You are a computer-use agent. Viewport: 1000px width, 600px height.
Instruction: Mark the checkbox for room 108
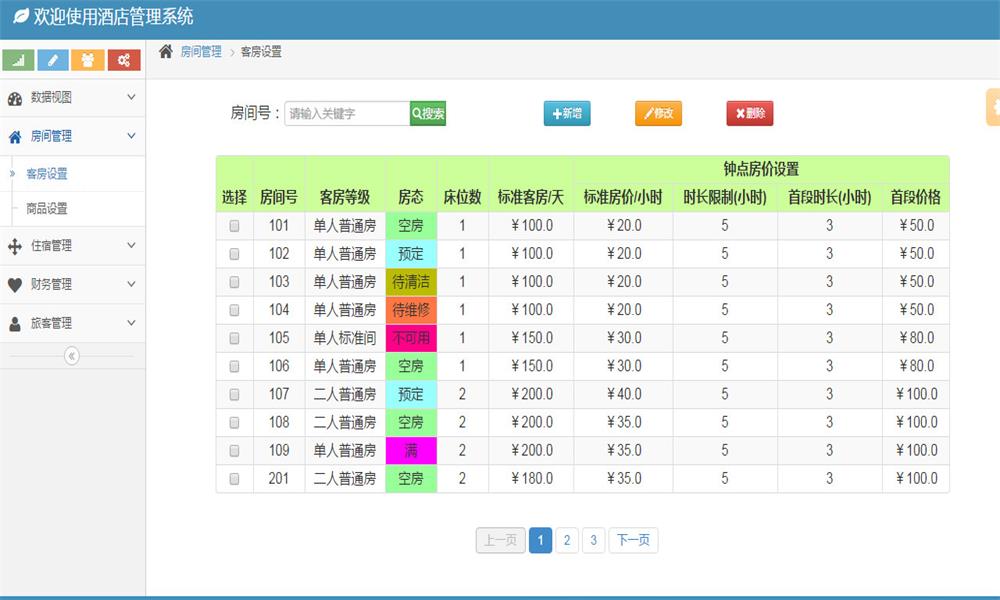(234, 422)
